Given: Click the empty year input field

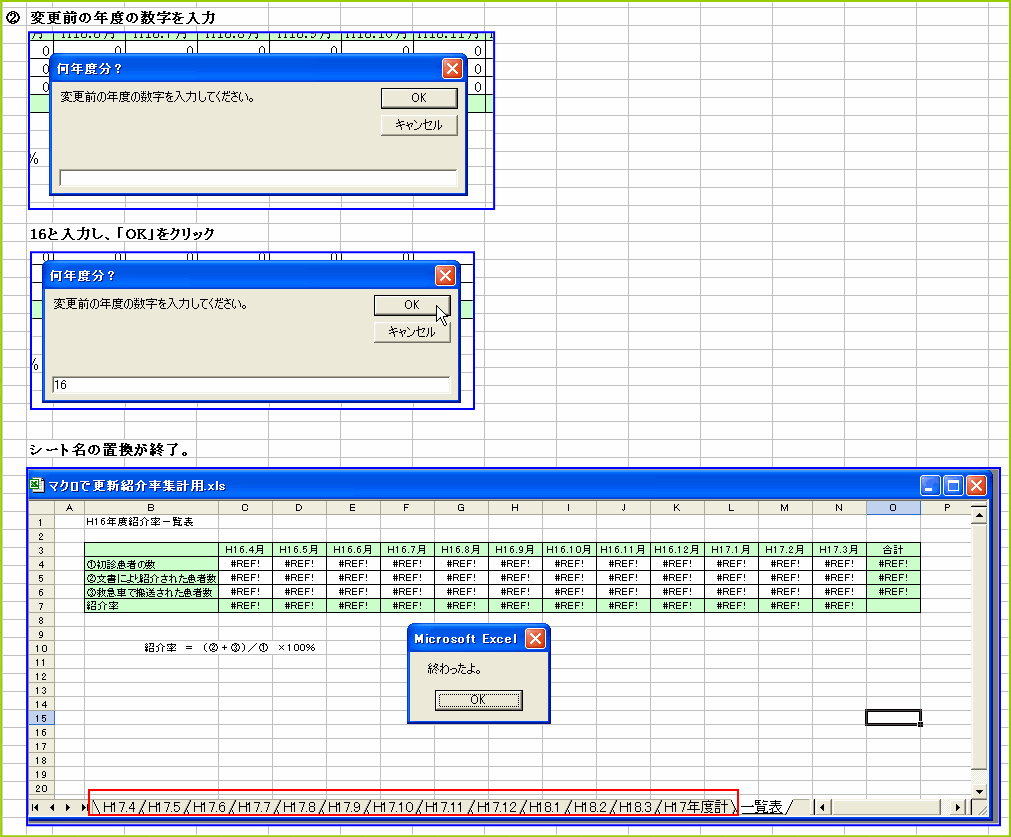Looking at the screenshot, I should 258,178.
